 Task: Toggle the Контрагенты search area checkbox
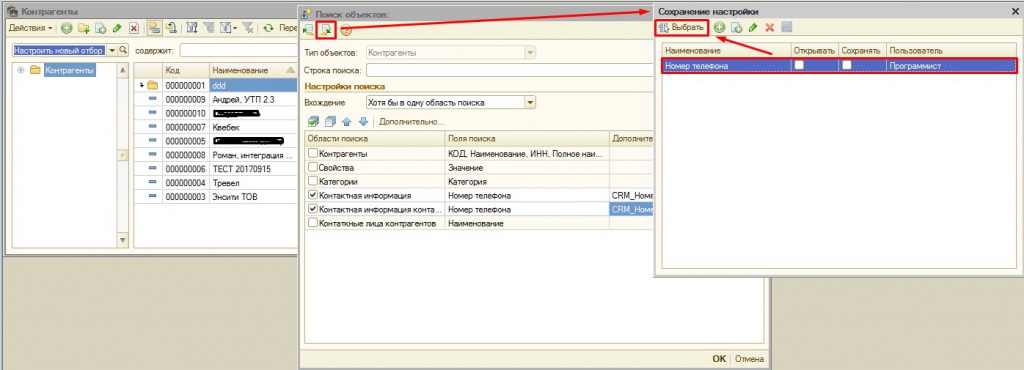point(313,153)
